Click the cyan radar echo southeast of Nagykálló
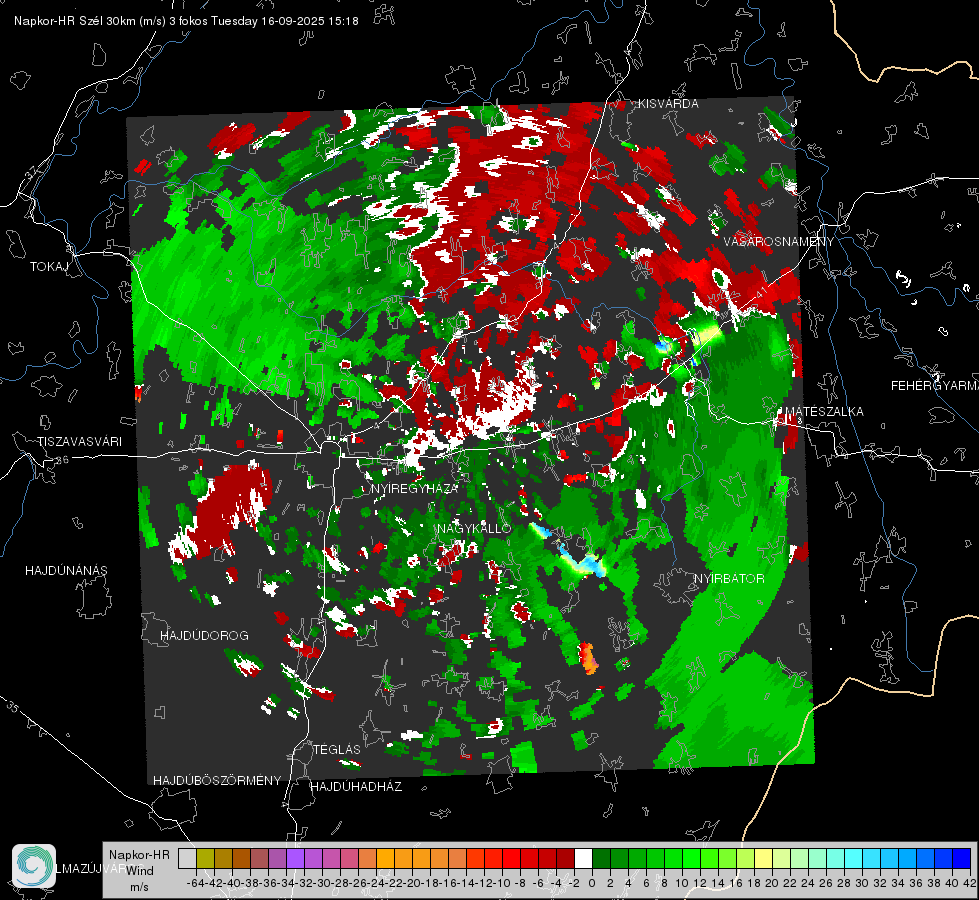The width and height of the screenshot is (979, 900). (x=582, y=560)
